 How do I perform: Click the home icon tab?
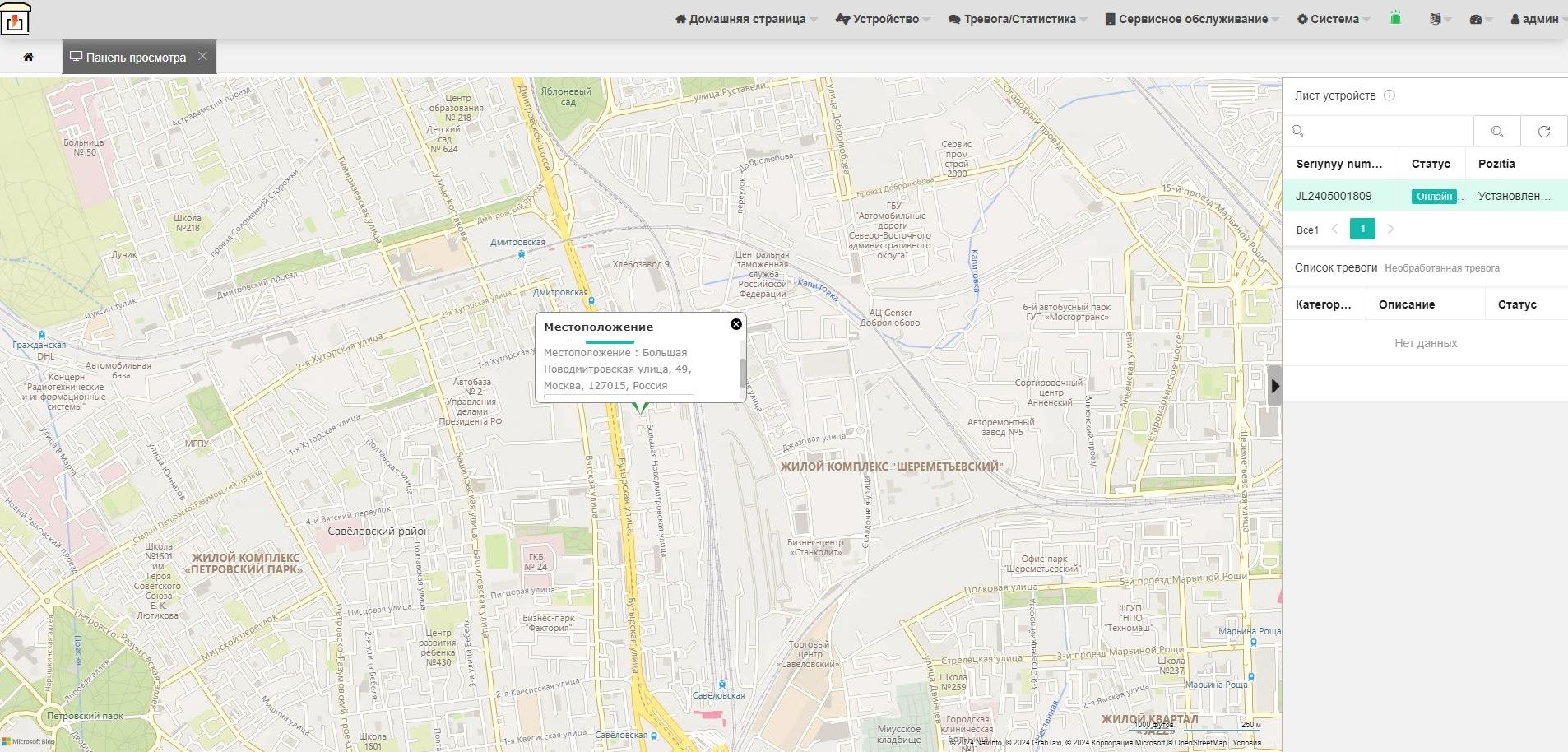pos(29,57)
